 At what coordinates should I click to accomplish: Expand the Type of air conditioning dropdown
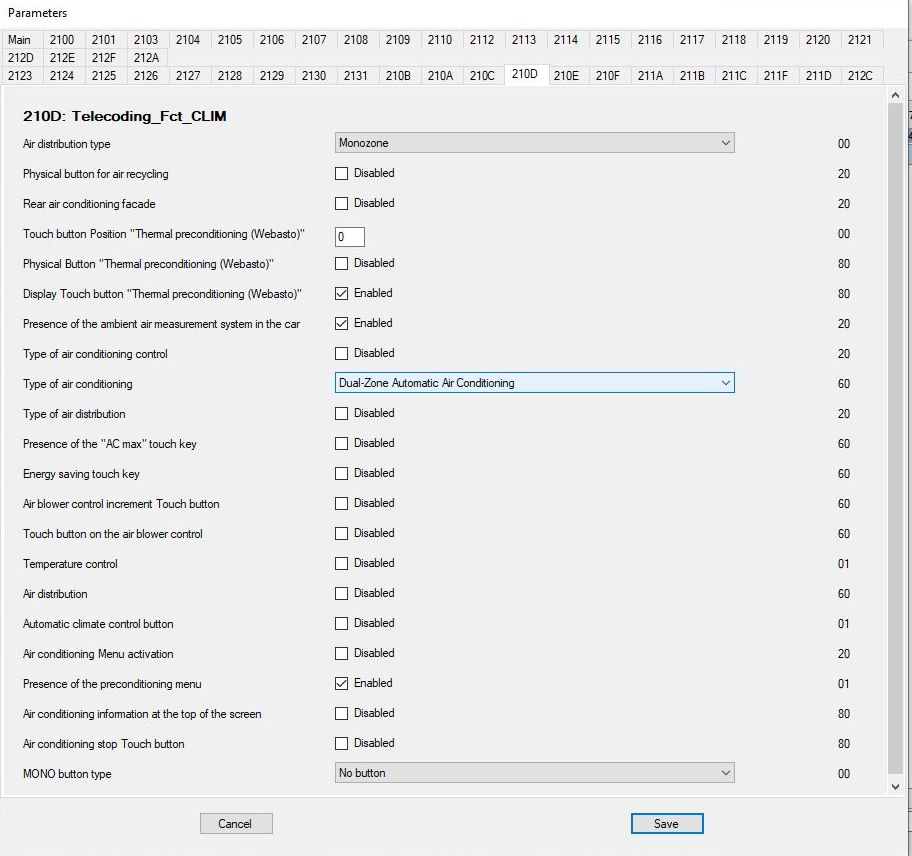click(x=534, y=383)
